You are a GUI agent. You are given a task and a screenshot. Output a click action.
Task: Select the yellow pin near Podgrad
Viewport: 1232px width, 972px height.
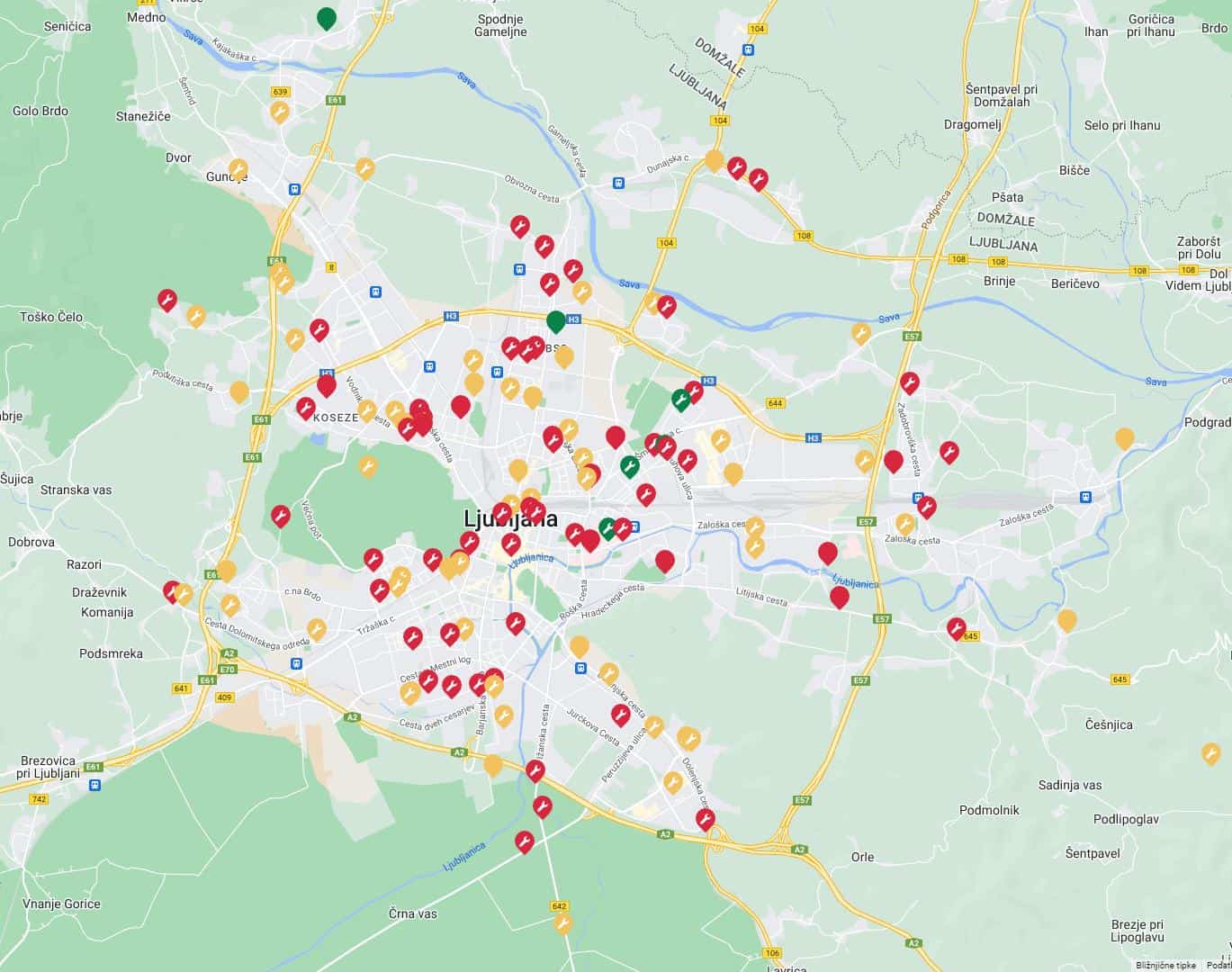point(1124,438)
